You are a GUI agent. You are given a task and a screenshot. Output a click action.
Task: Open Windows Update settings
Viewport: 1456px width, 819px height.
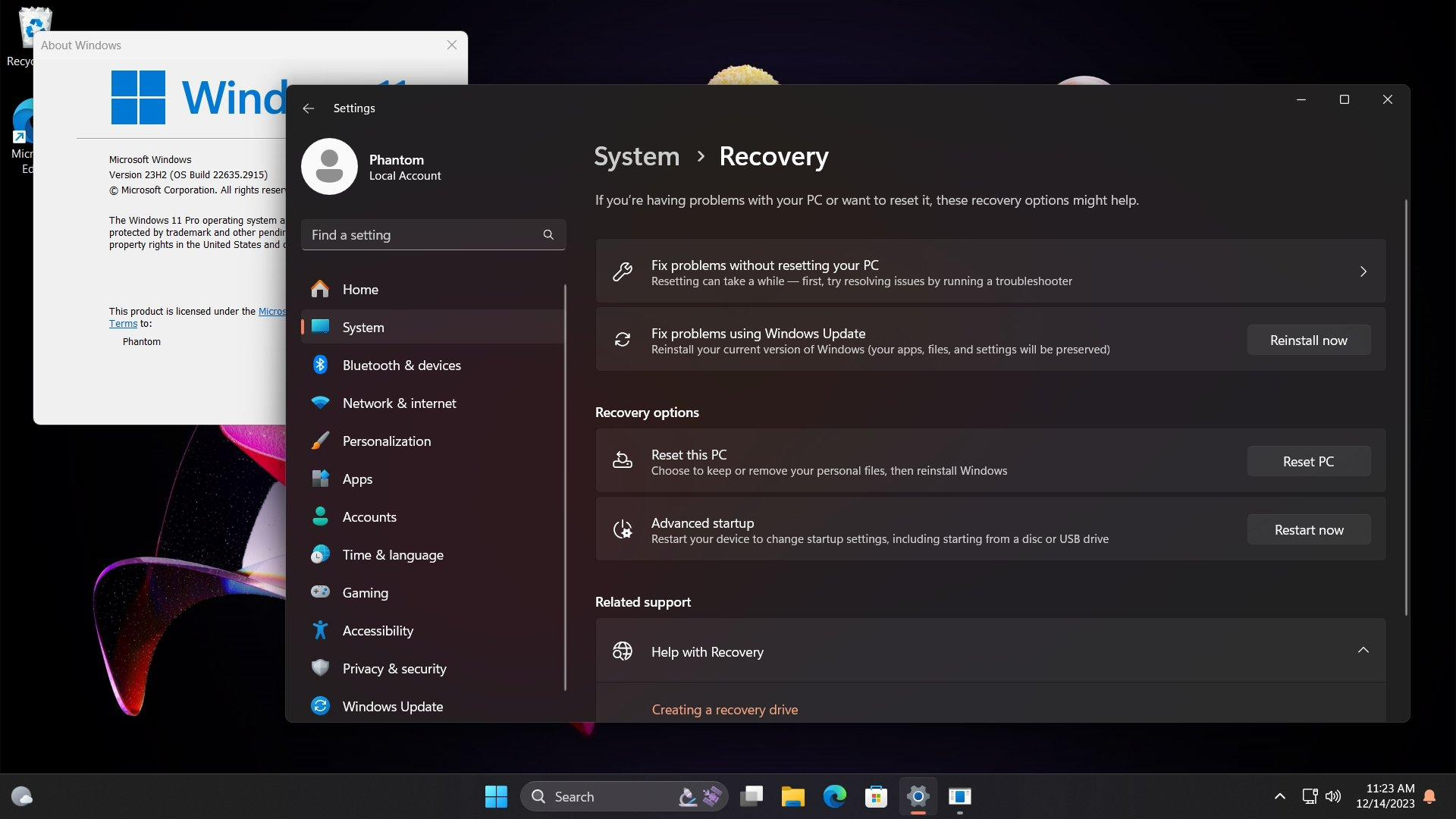coord(433,706)
